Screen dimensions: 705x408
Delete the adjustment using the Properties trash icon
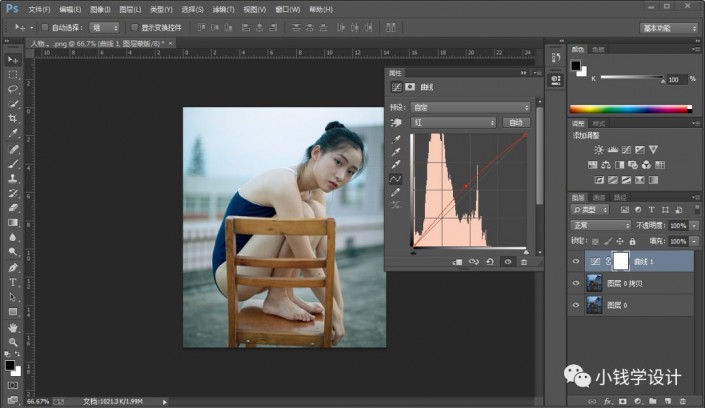523,262
